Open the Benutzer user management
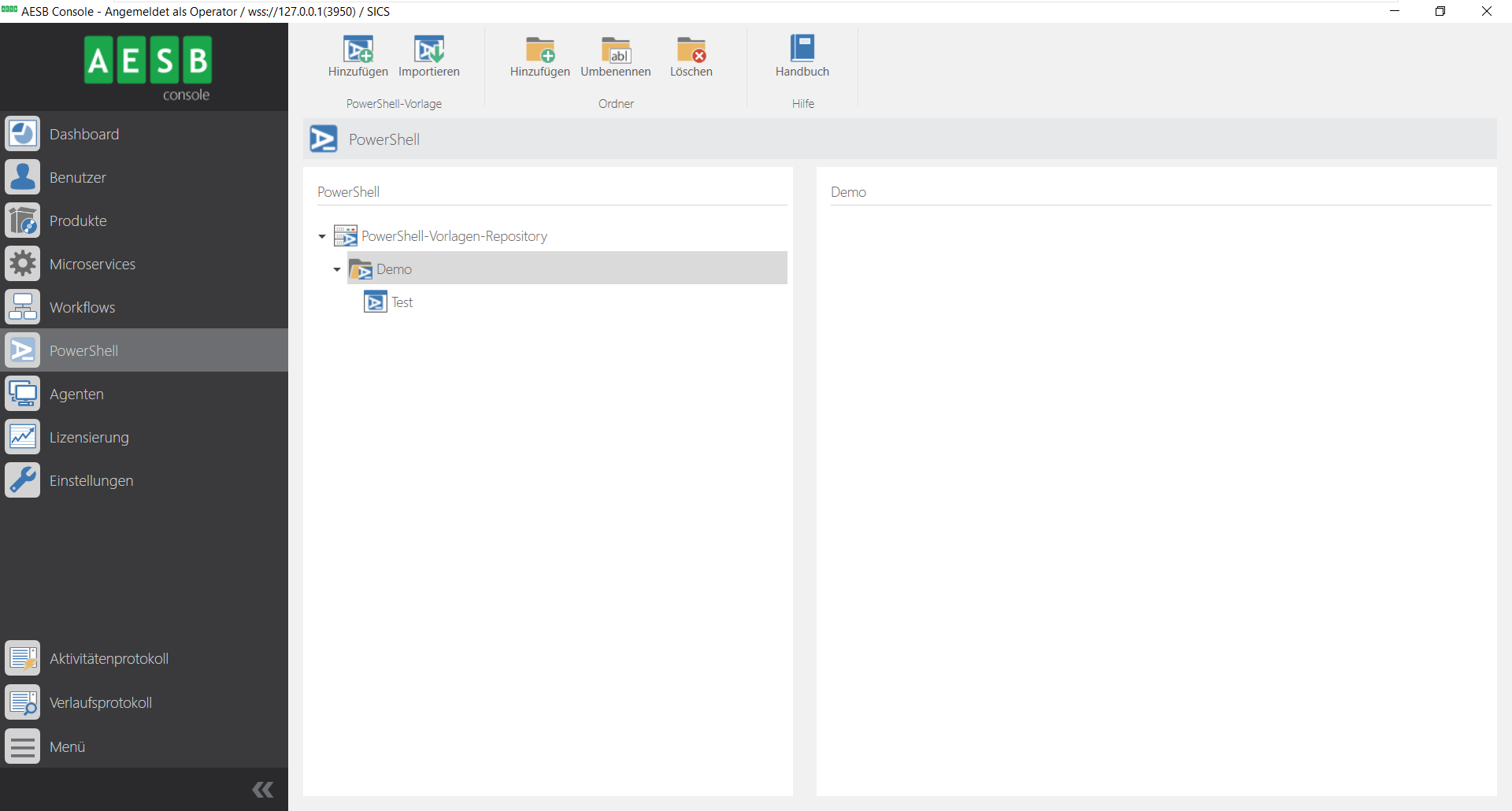The image size is (1512, 811). tap(77, 176)
